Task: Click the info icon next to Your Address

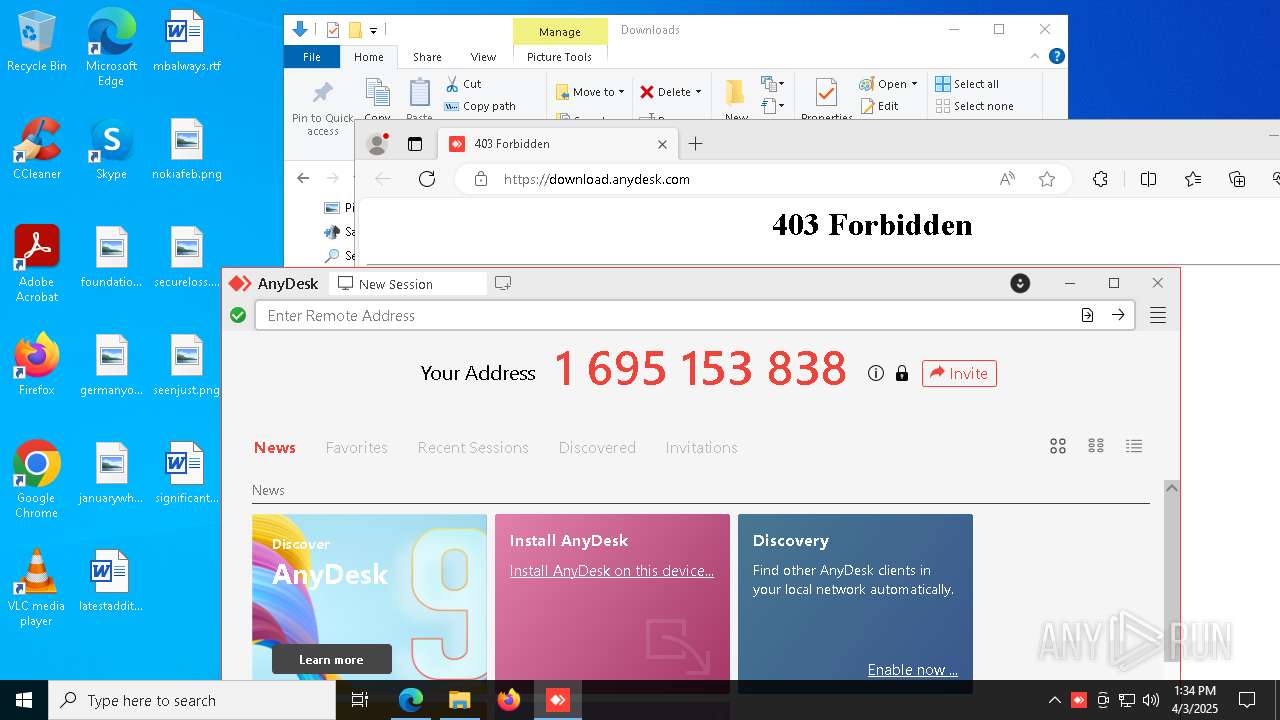Action: click(876, 373)
